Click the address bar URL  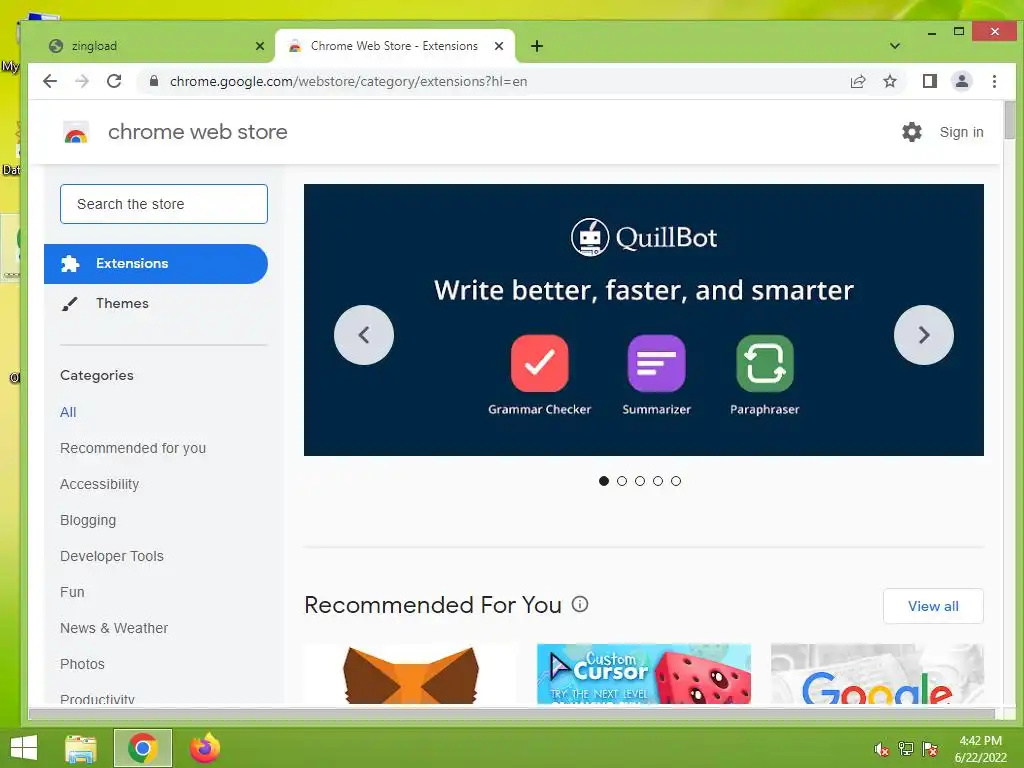point(349,82)
